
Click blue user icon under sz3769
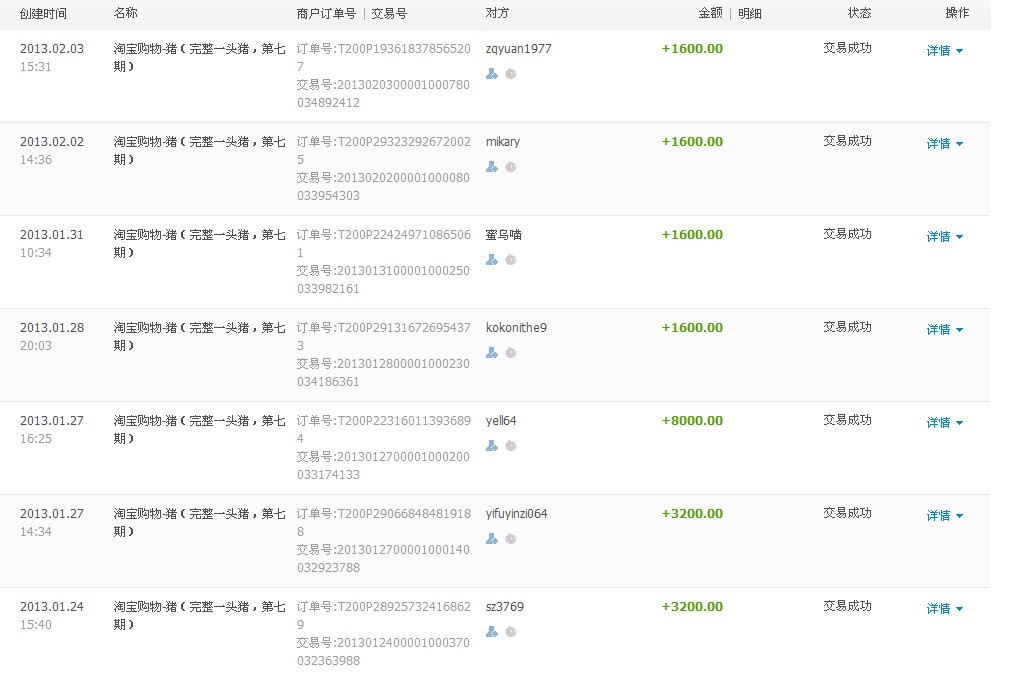(x=491, y=632)
